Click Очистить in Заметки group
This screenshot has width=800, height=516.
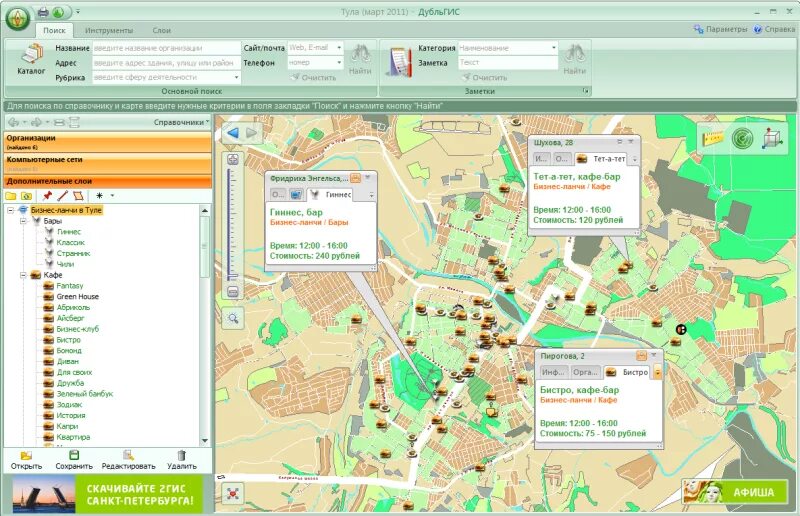[485, 78]
